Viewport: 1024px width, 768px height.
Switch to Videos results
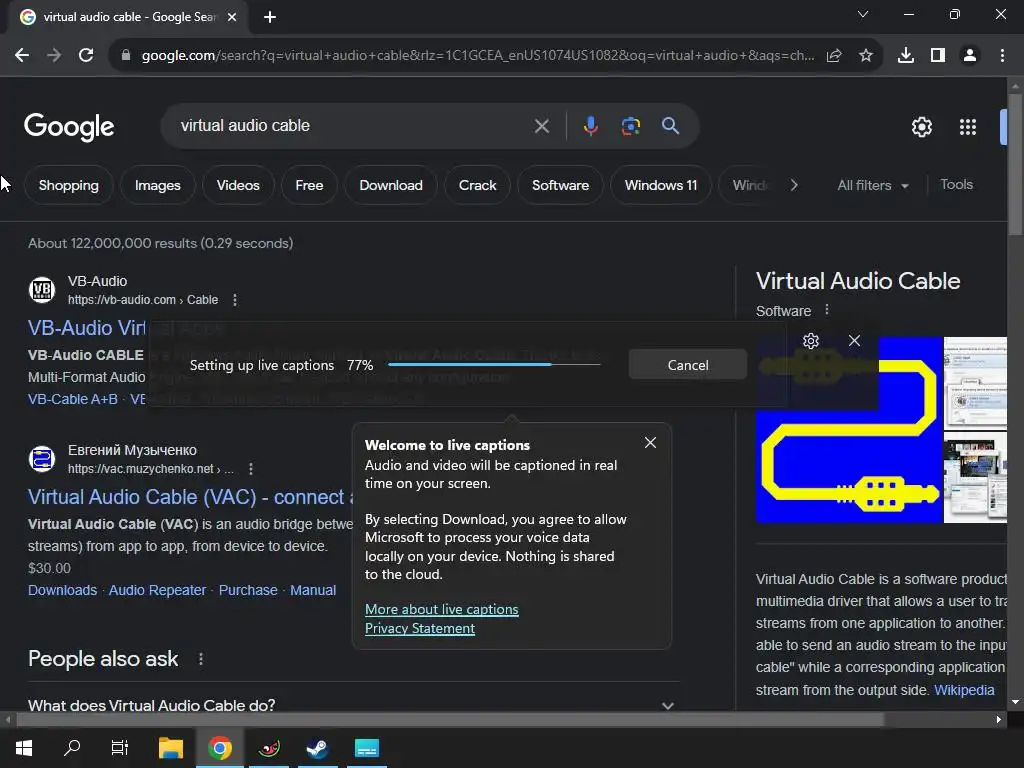point(238,185)
